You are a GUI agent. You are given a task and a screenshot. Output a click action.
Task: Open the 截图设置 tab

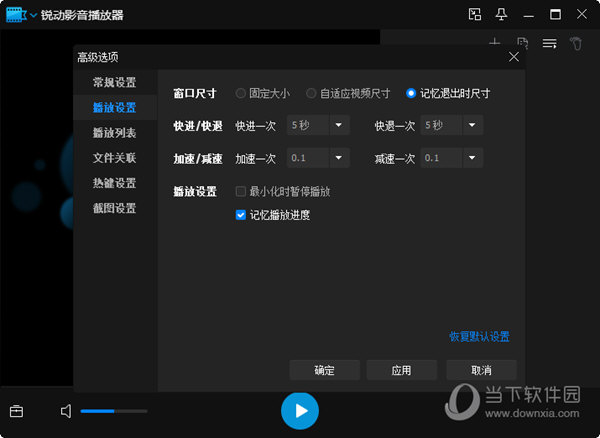coord(114,208)
